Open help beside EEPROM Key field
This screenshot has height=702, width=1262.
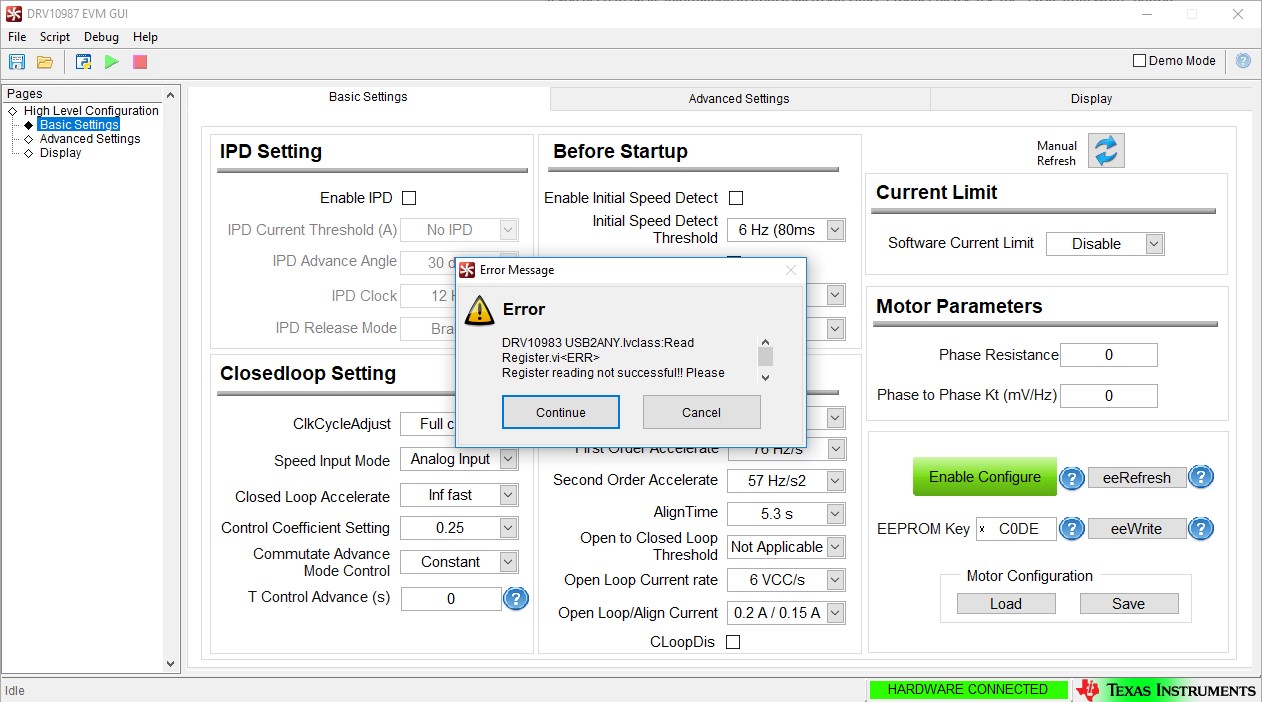[x=1072, y=528]
